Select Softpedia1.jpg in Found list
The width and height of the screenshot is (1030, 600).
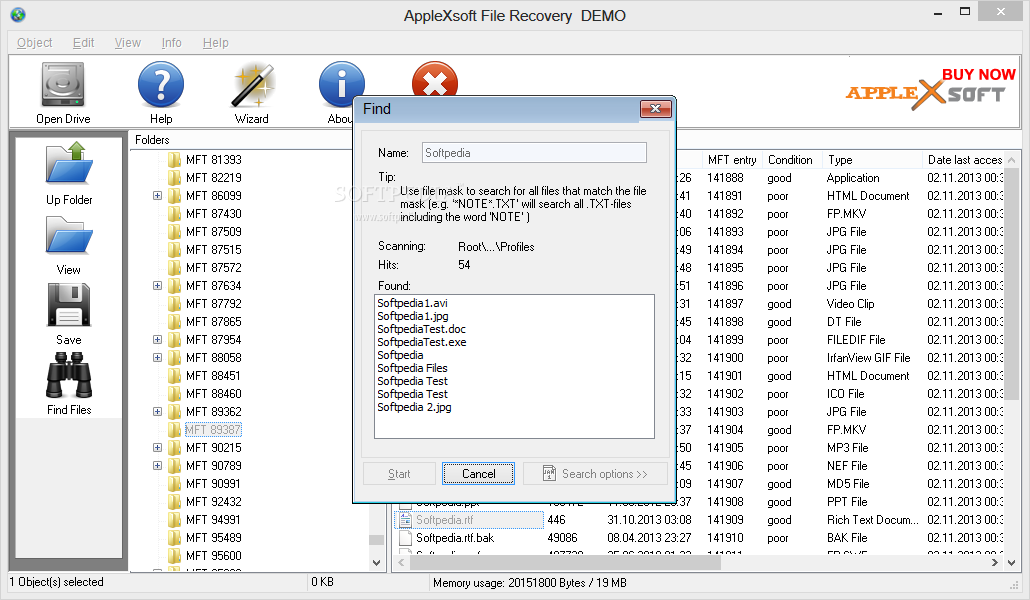413,316
